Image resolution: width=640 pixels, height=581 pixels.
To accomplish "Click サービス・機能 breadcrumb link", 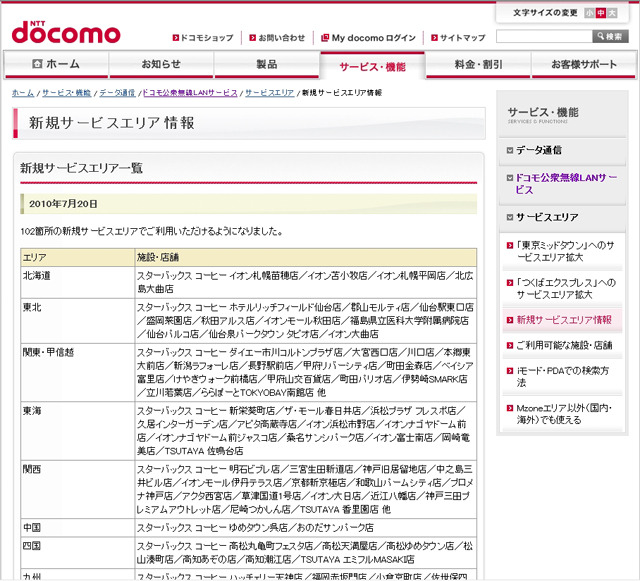I will (x=67, y=93).
